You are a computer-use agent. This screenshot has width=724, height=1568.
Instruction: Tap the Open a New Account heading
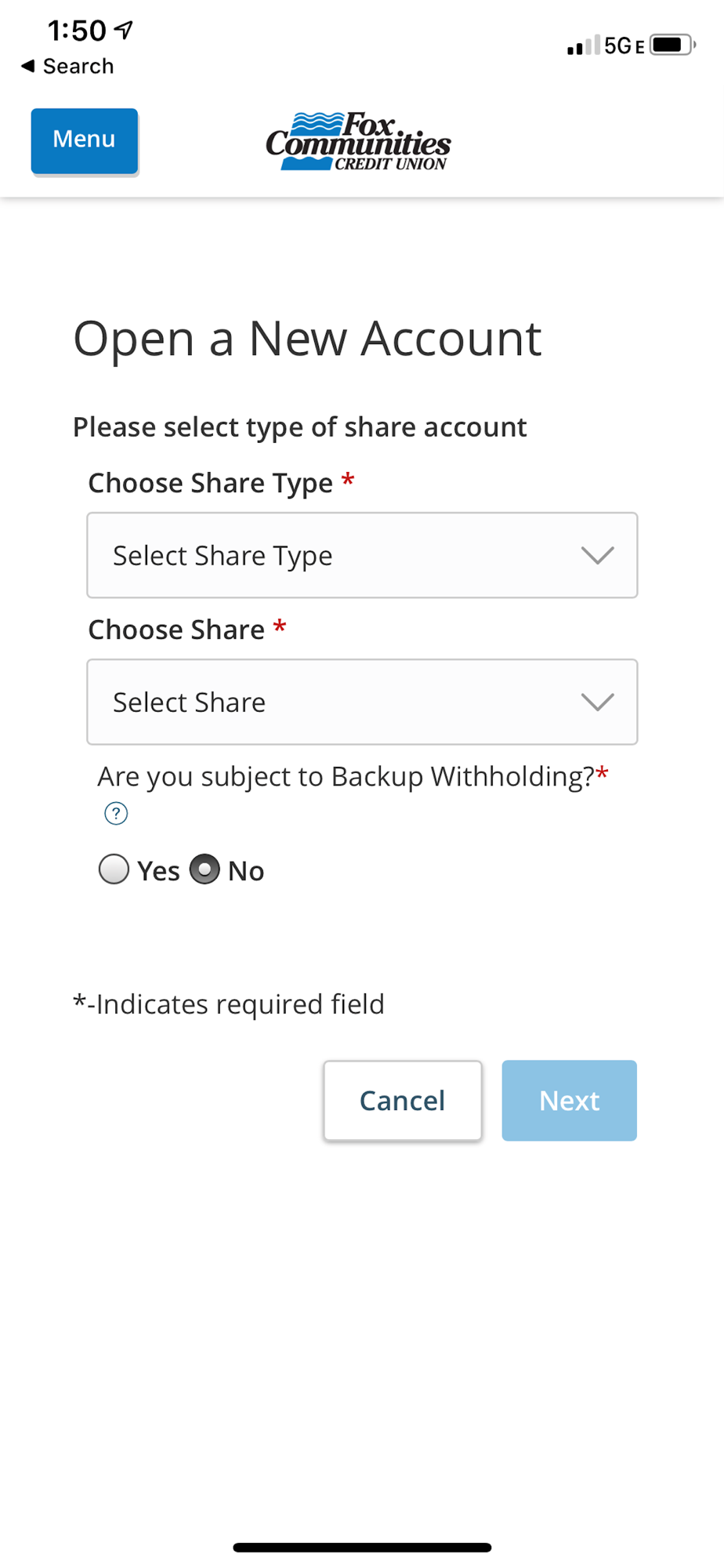coord(307,339)
